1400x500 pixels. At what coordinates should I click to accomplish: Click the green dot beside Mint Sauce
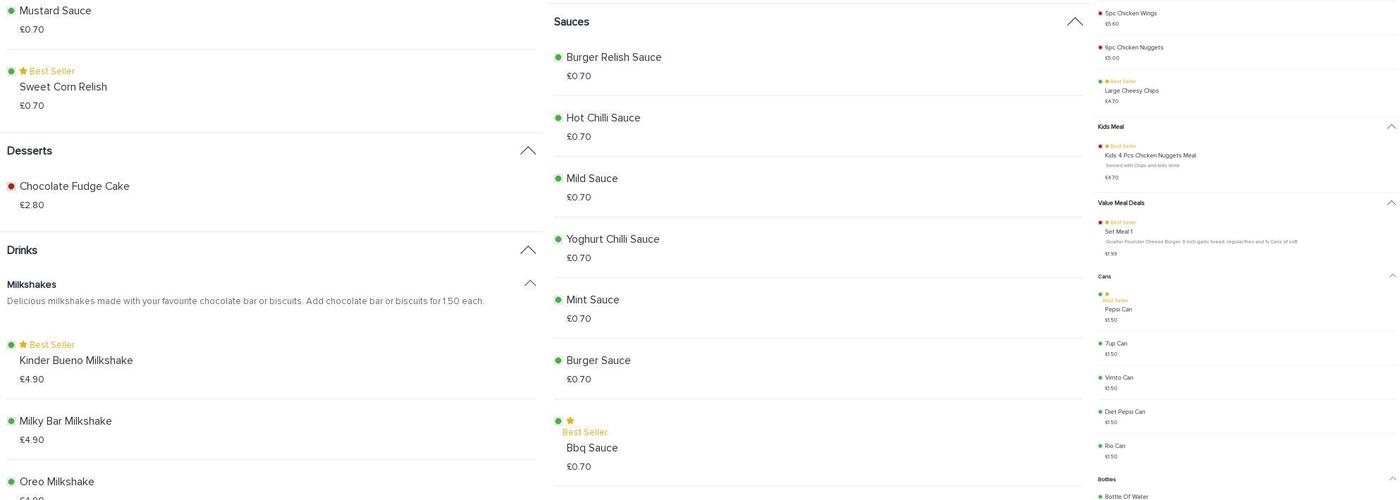(558, 300)
